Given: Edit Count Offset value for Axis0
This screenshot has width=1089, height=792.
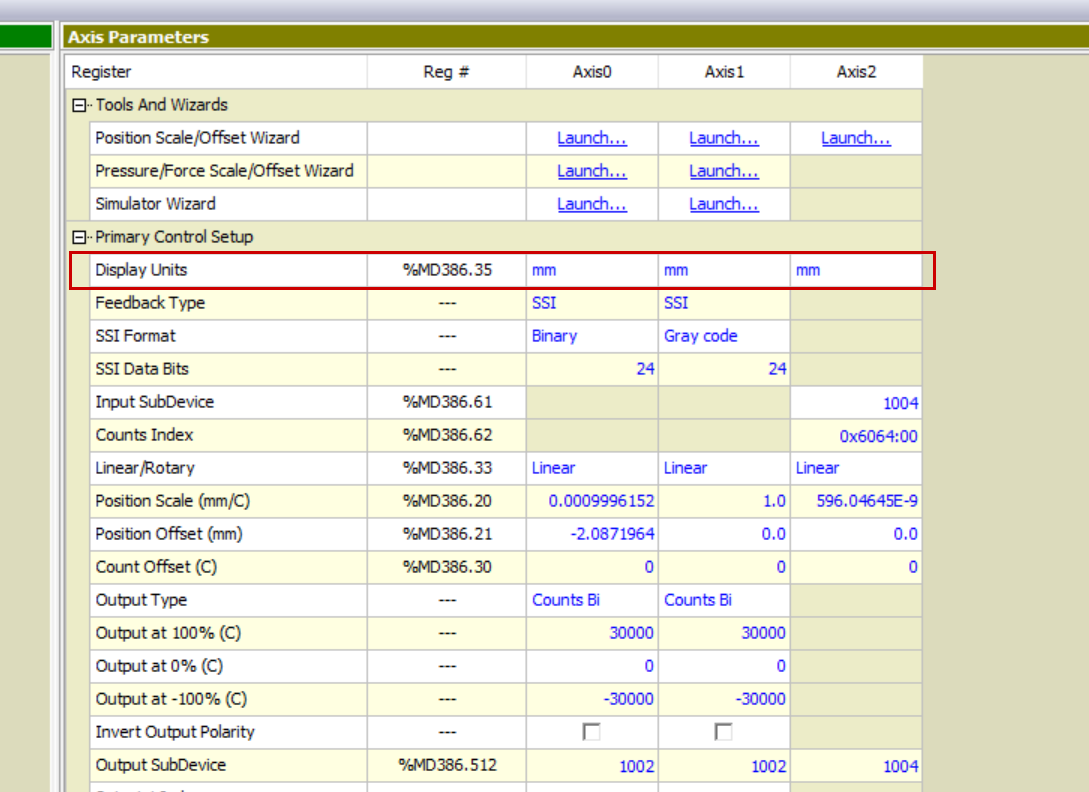Looking at the screenshot, I should [592, 567].
